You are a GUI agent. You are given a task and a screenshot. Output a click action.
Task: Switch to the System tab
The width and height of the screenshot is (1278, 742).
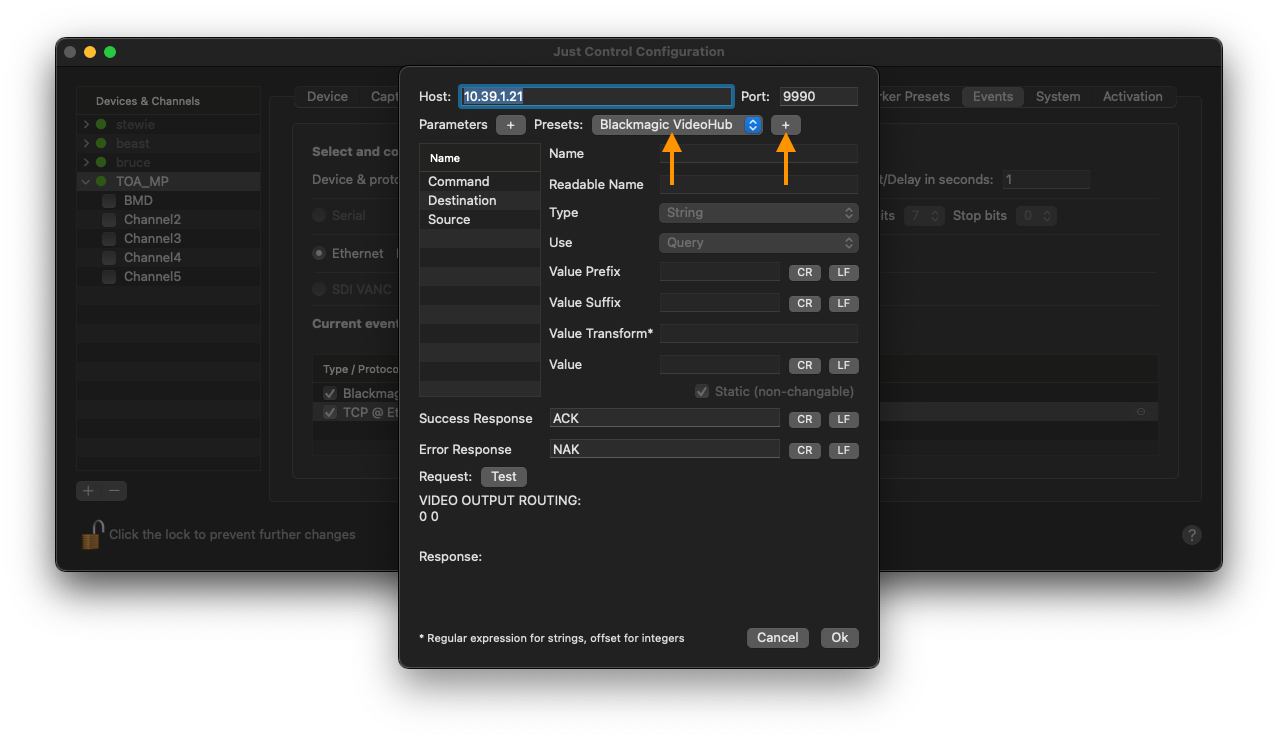click(x=1058, y=97)
